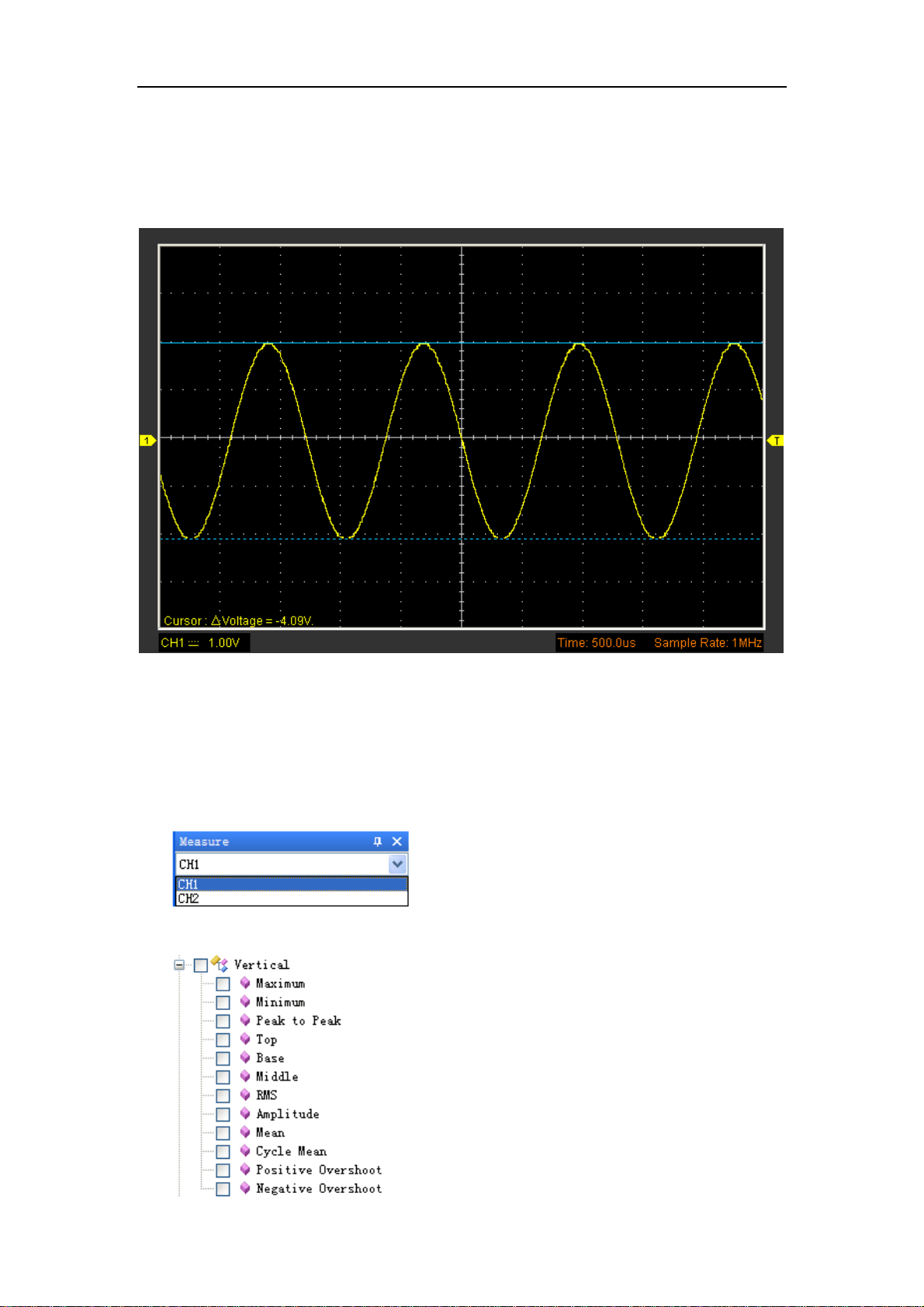Click the Amplitude item diamond icon
The width and height of the screenshot is (924, 1307).
pyautogui.click(x=245, y=1113)
